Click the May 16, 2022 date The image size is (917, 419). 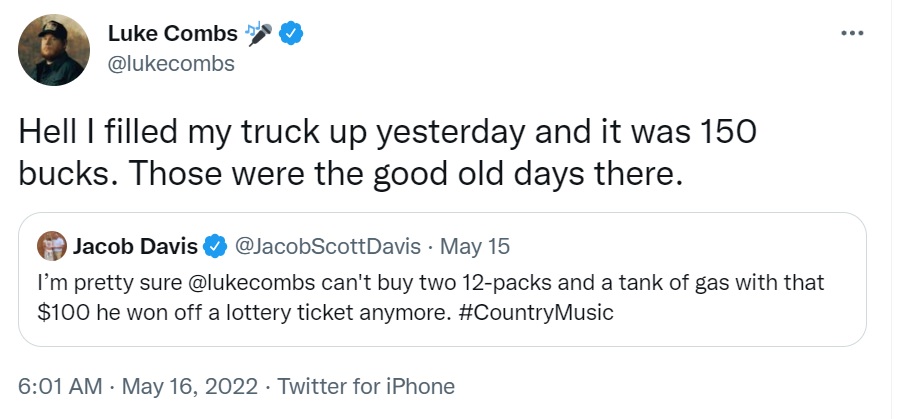click(x=190, y=386)
